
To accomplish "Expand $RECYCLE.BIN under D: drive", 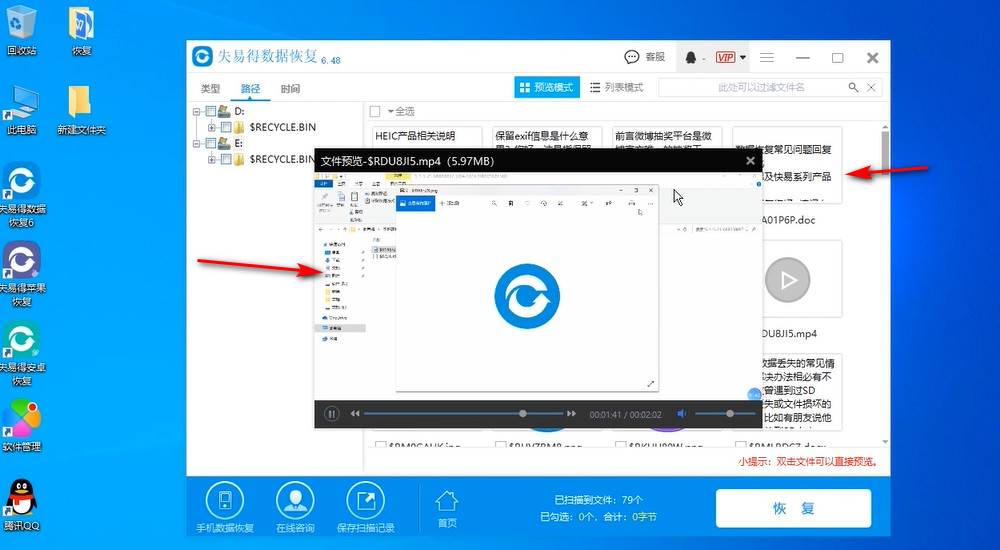I will (x=212, y=128).
